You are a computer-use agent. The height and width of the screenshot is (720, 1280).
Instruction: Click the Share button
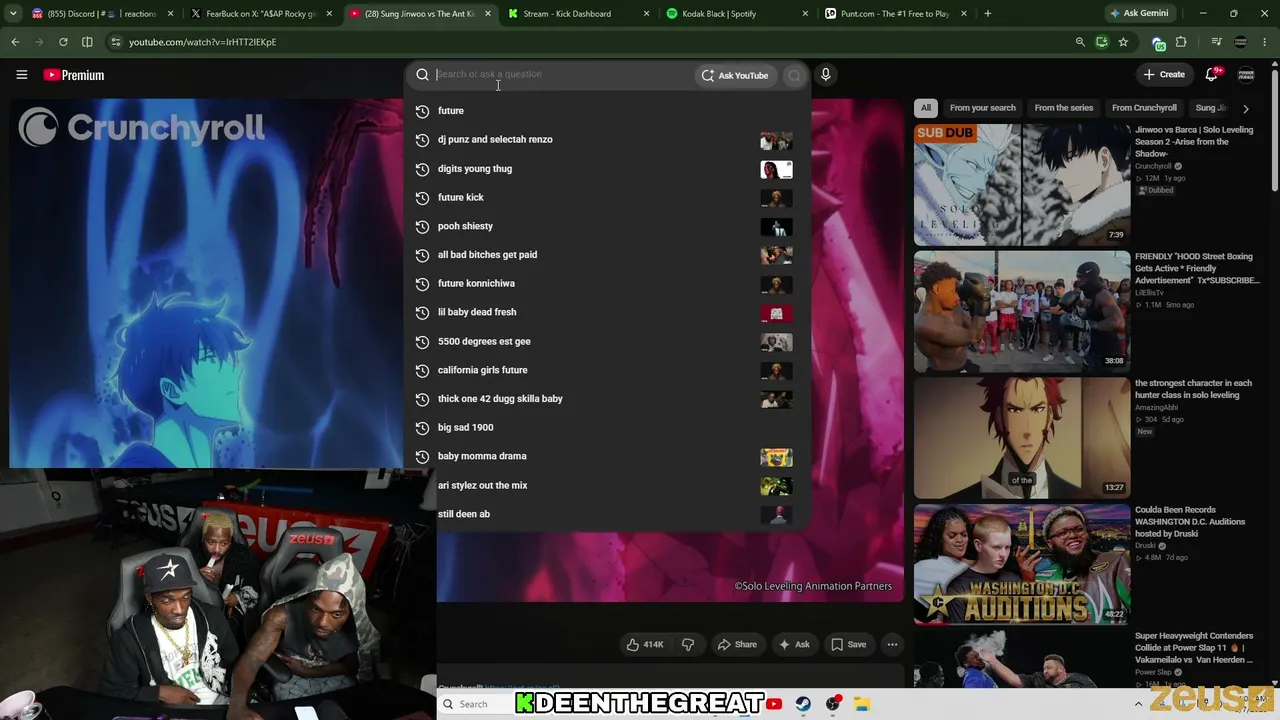click(x=737, y=645)
